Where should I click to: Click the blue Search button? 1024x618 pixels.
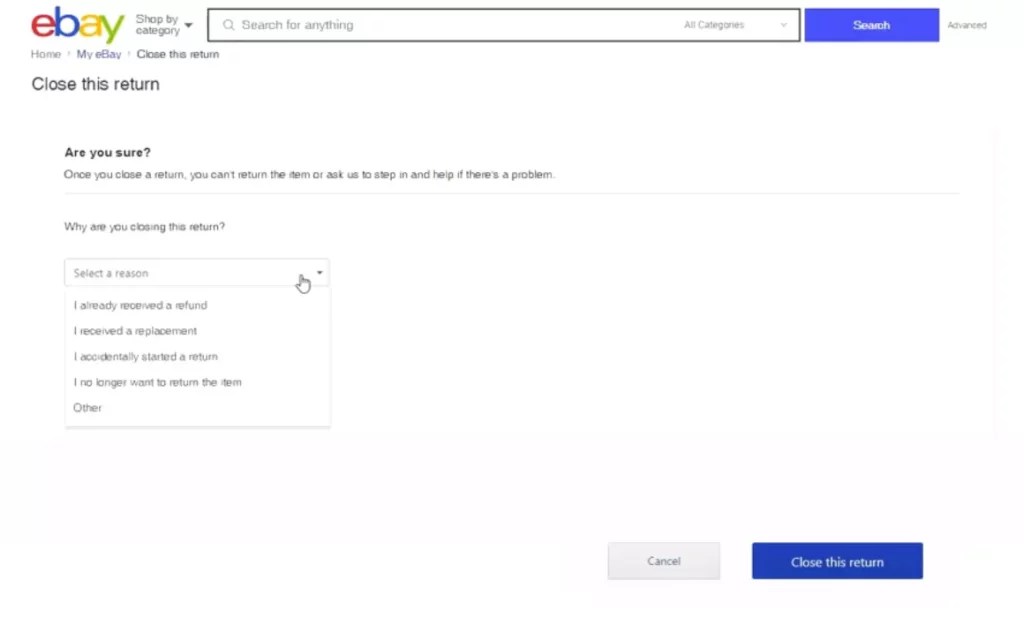tap(870, 24)
